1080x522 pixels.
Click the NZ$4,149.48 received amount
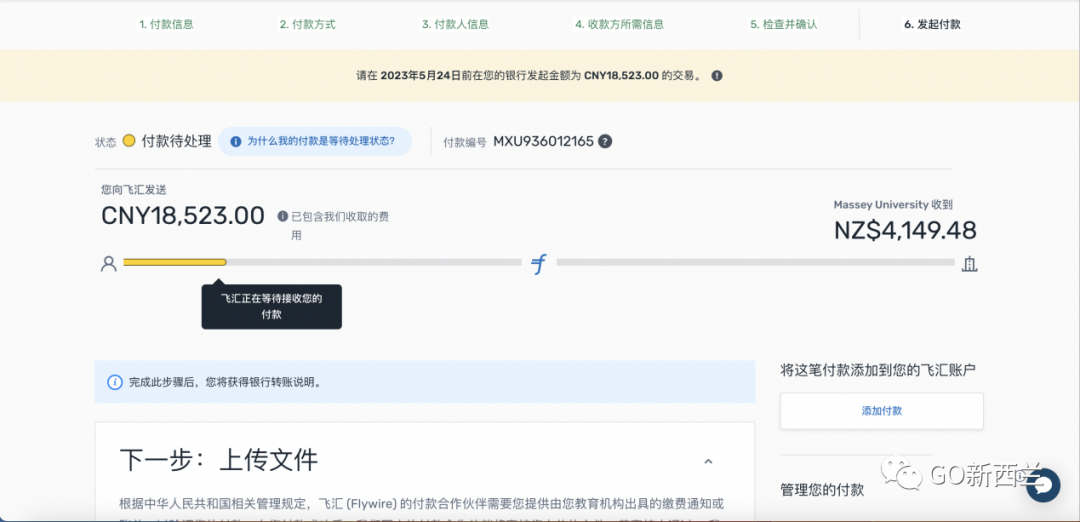coord(905,230)
